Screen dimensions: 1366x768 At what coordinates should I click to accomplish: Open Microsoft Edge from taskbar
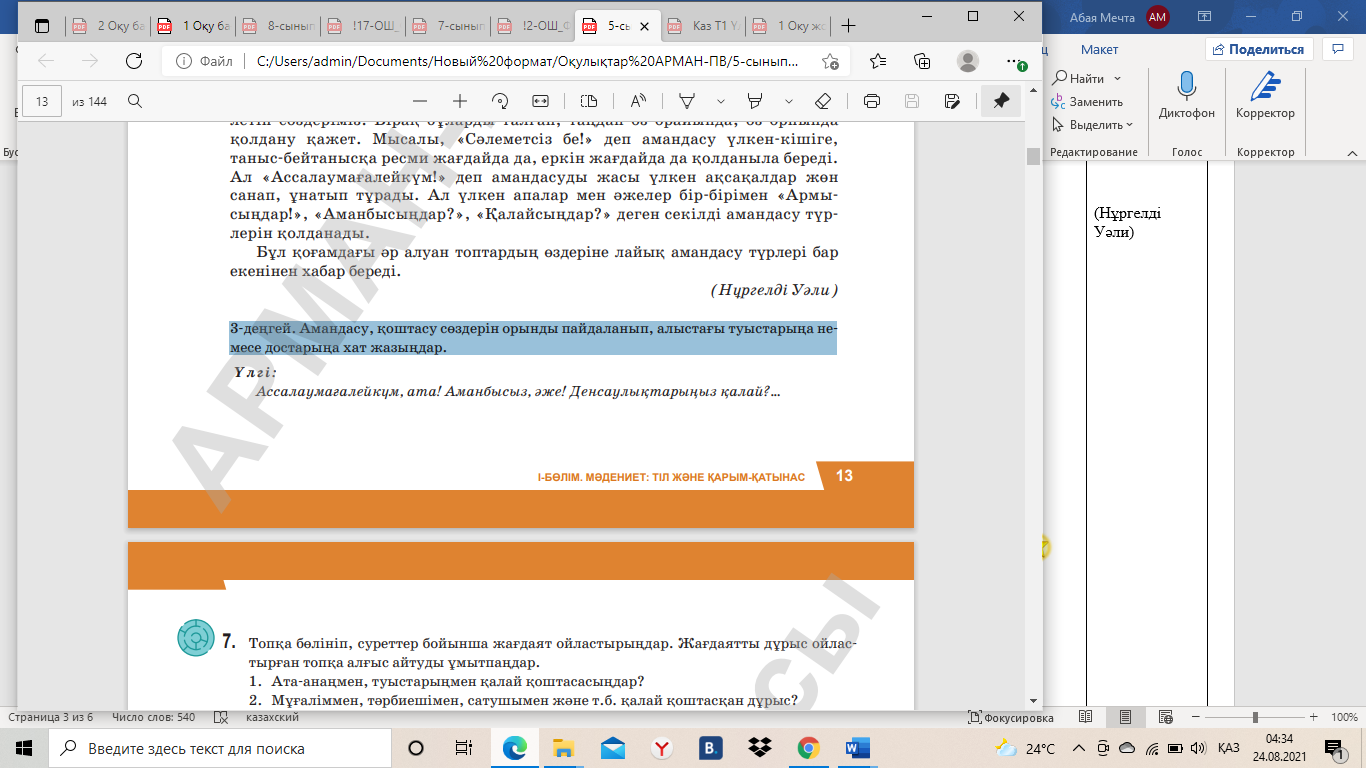[x=515, y=748]
